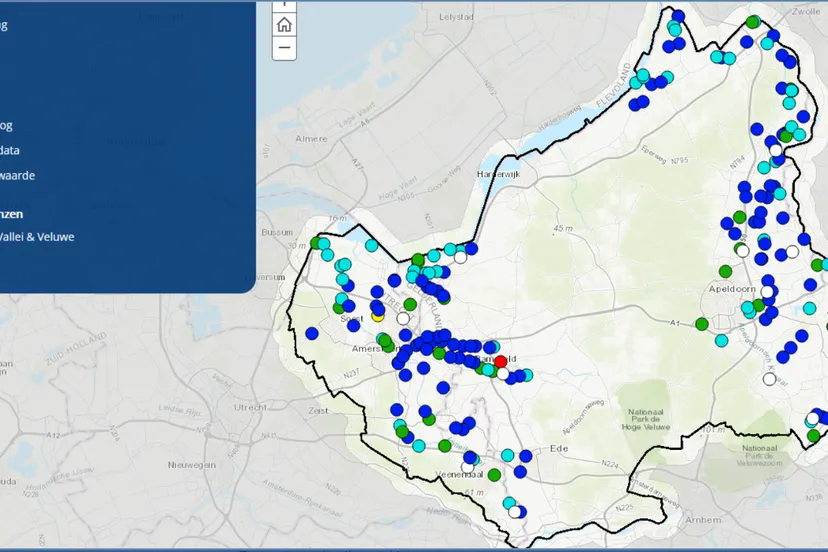This screenshot has height=552, width=828.
Task: Select the green marker beside Veenendaal label
Action: 494,474
